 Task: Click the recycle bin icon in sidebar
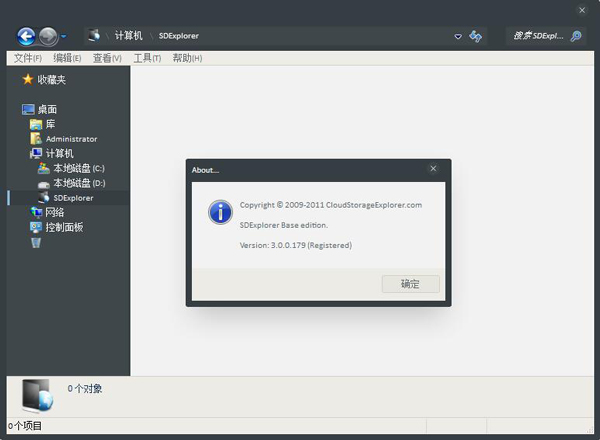(36, 242)
